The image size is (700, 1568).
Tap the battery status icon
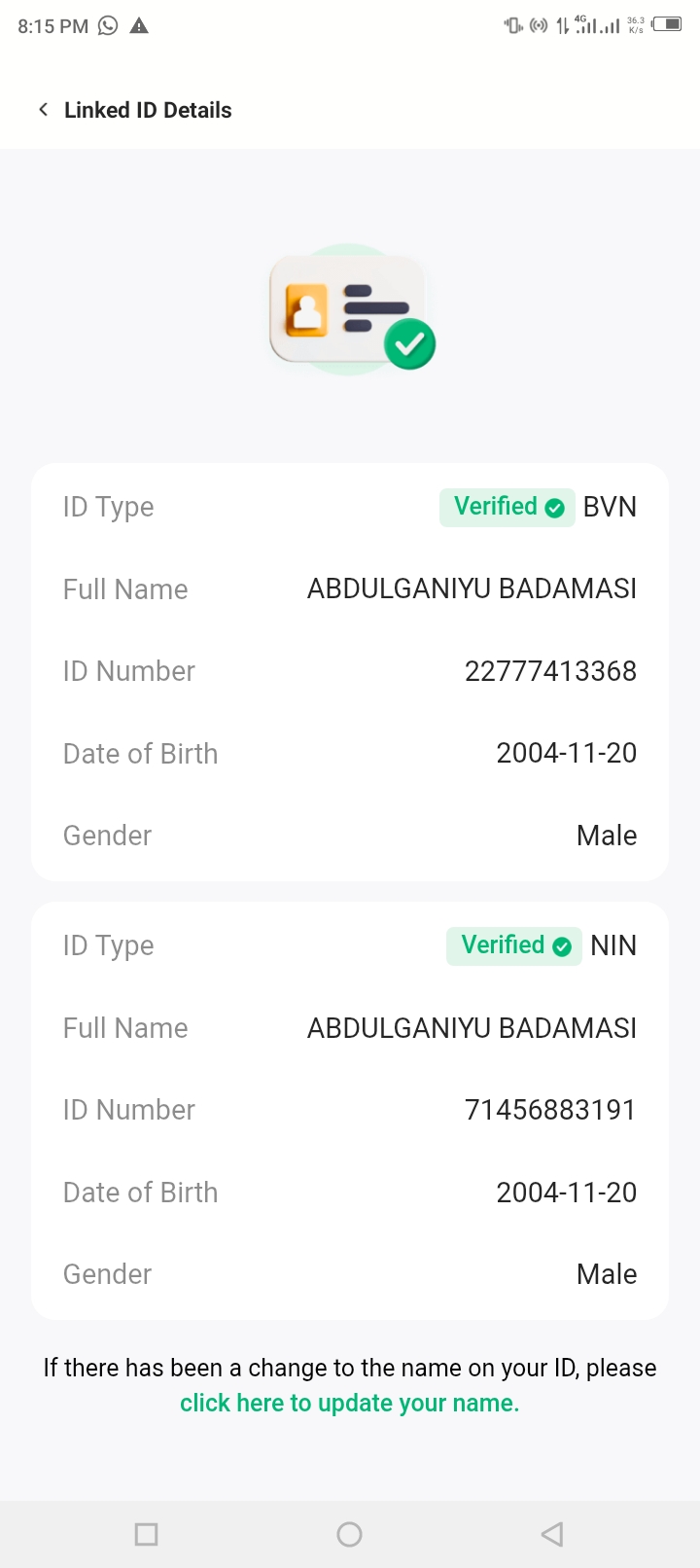point(667,24)
